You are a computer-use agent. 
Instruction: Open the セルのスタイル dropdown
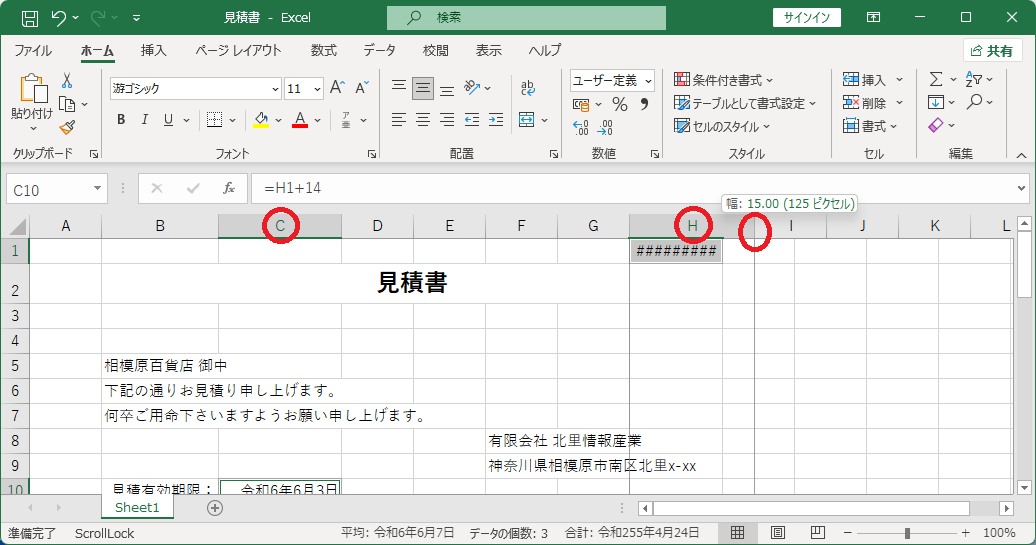point(722,126)
